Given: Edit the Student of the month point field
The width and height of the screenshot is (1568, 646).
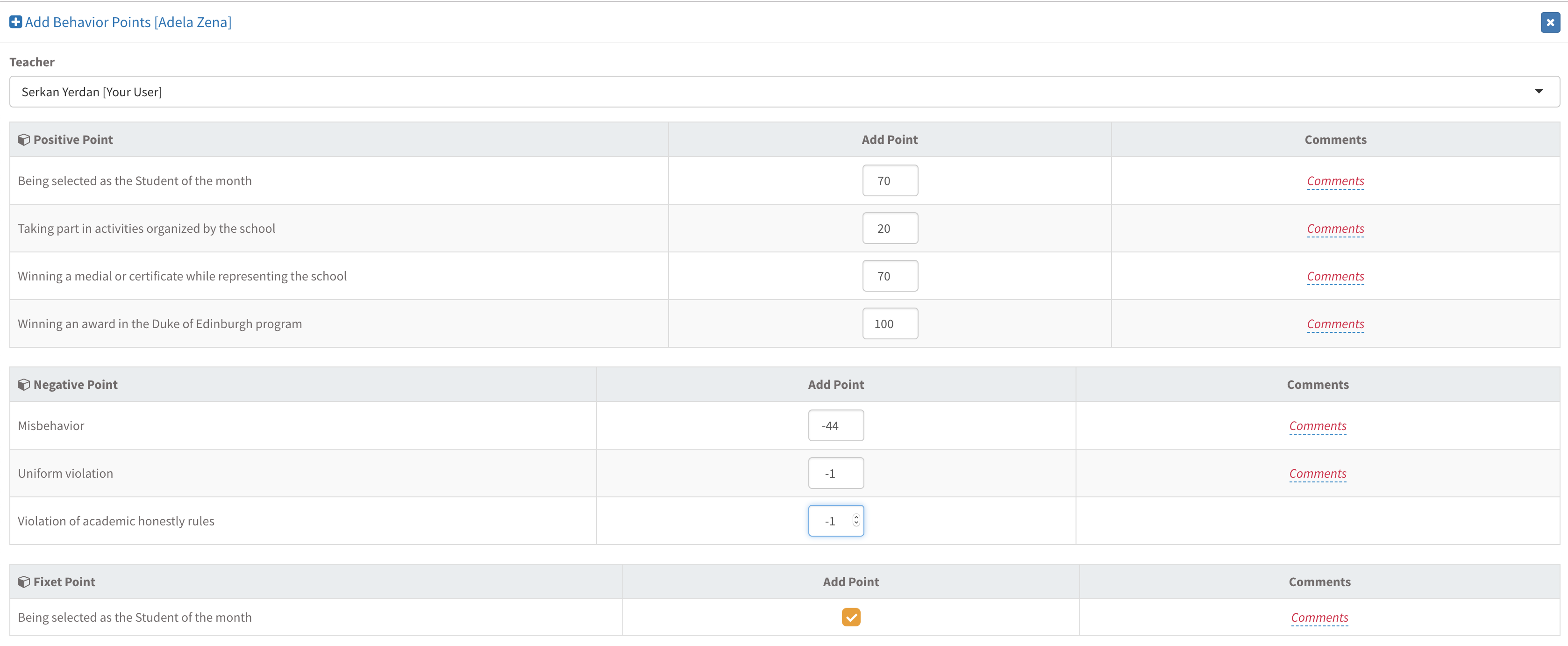Looking at the screenshot, I should pyautogui.click(x=890, y=181).
